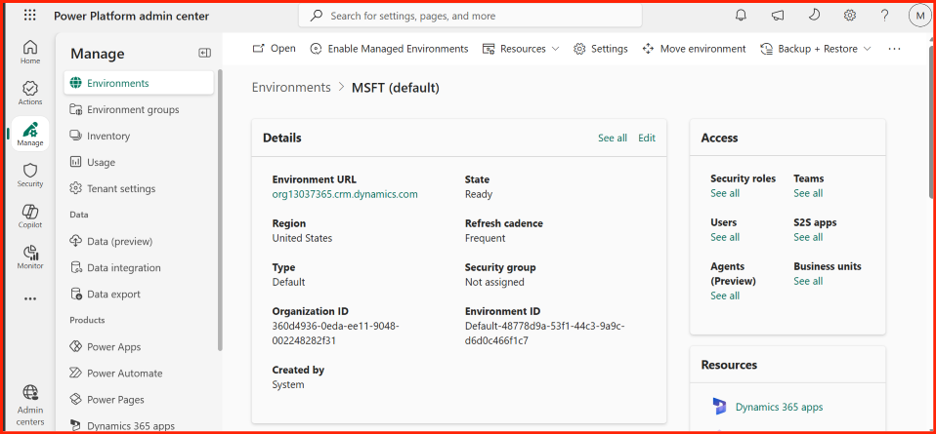Open Actions in left rail

[30, 93]
